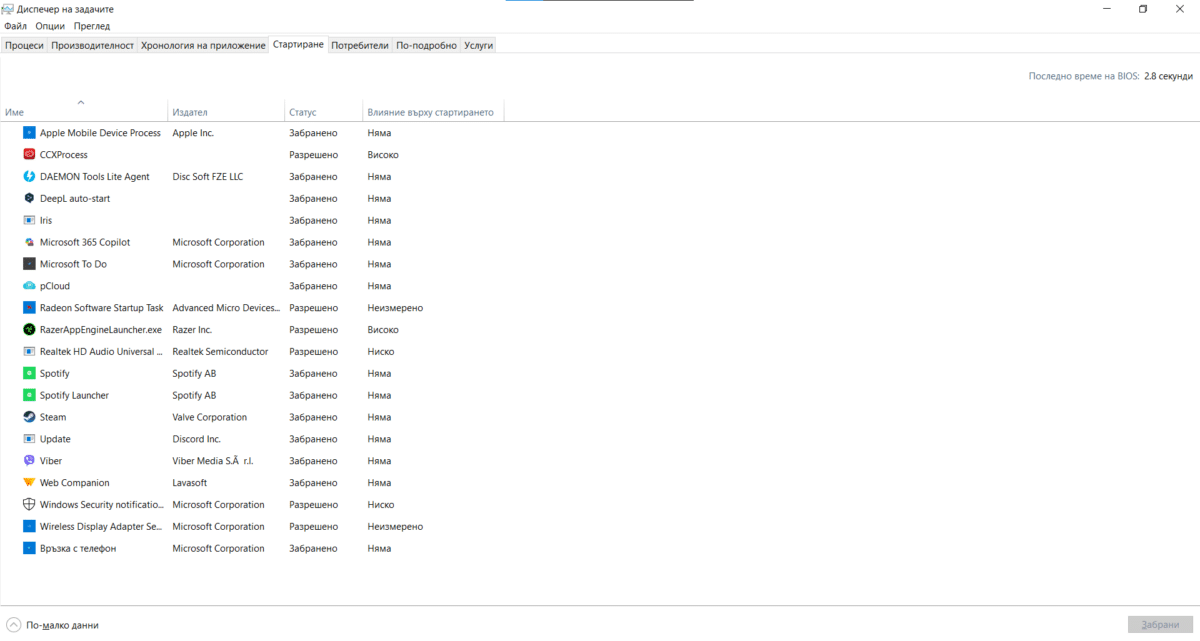
Task: Select the pCloud entry name
Action: (x=55, y=286)
